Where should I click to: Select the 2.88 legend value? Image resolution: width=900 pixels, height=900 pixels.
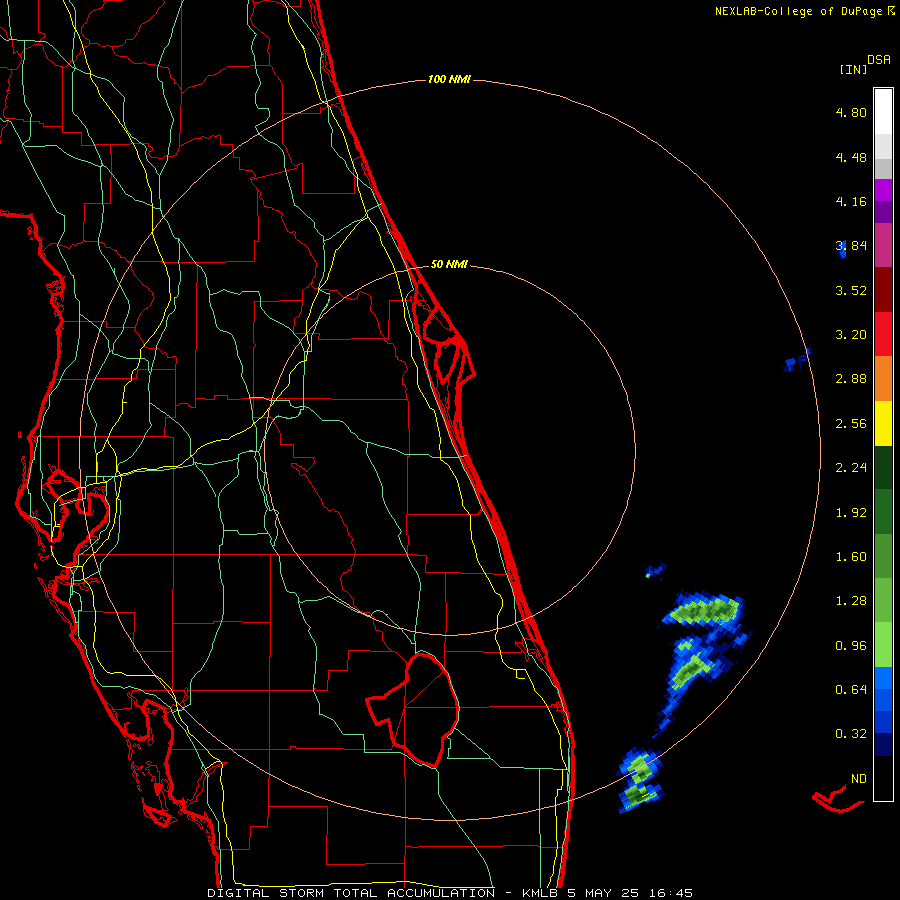click(851, 379)
